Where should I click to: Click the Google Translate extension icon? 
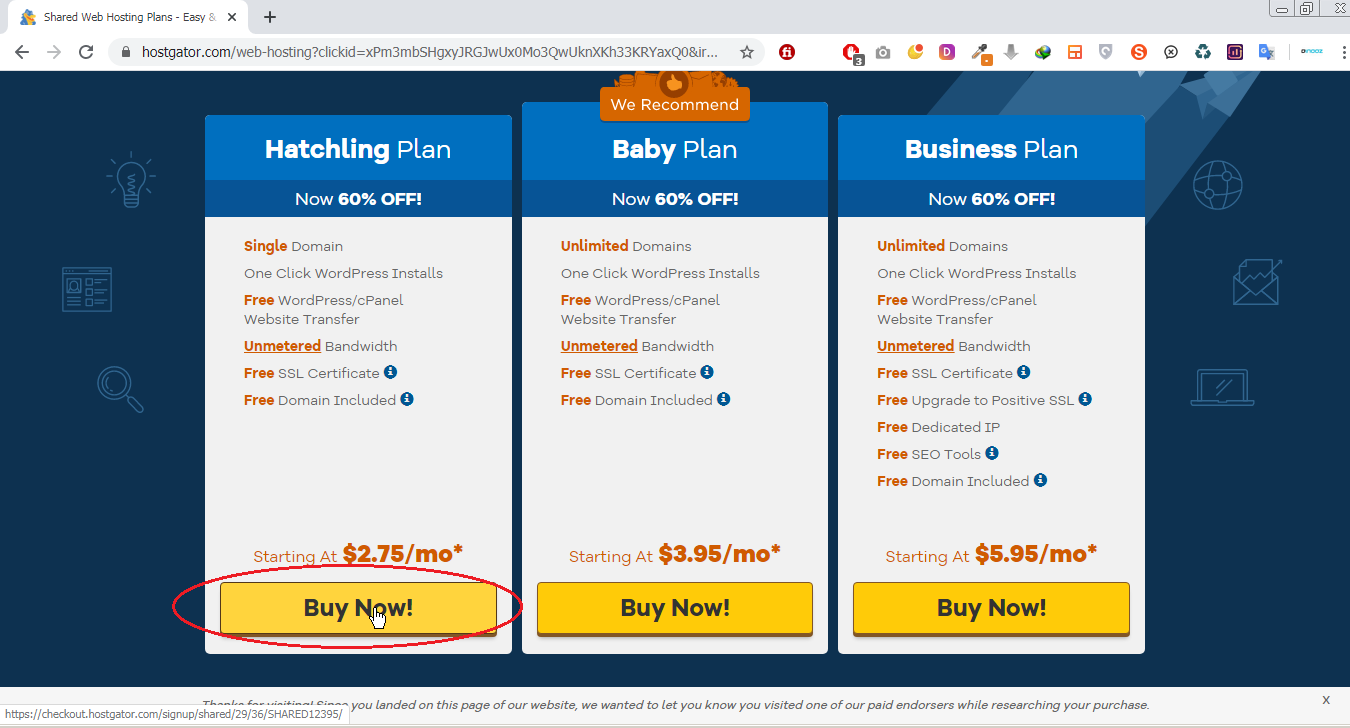pyautogui.click(x=1266, y=52)
